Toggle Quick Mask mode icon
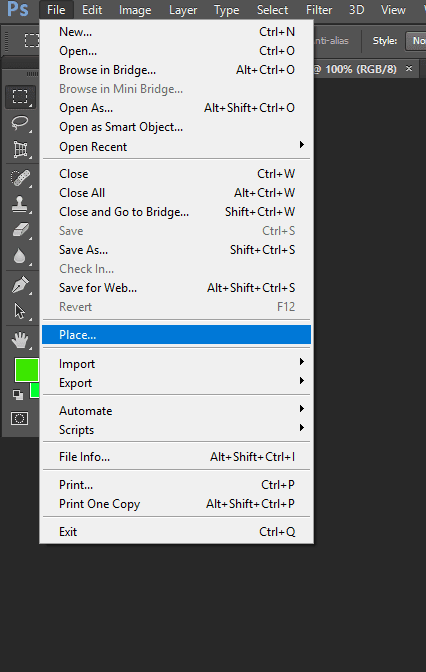Screen dimensions: 426x672 (x=19, y=418)
